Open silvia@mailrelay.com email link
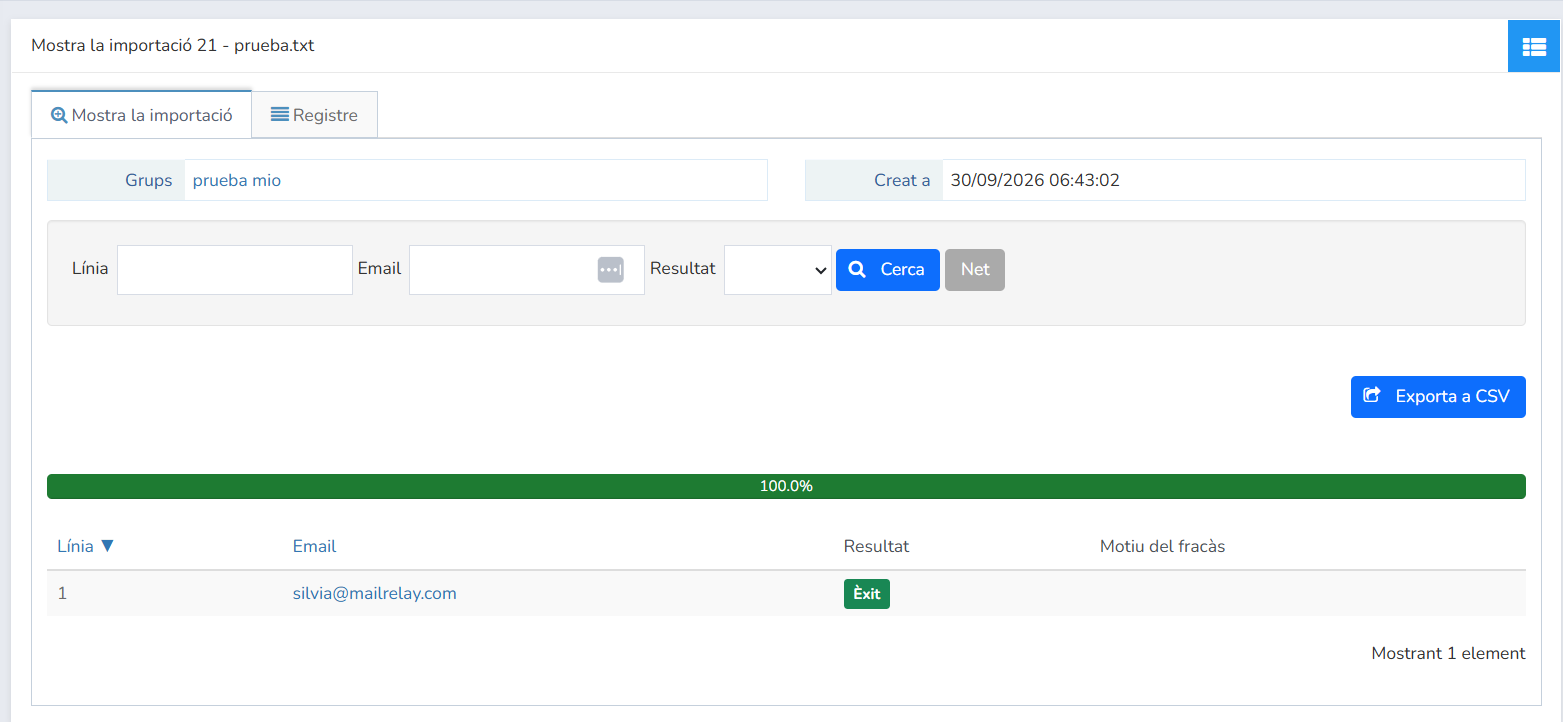 tap(375, 594)
